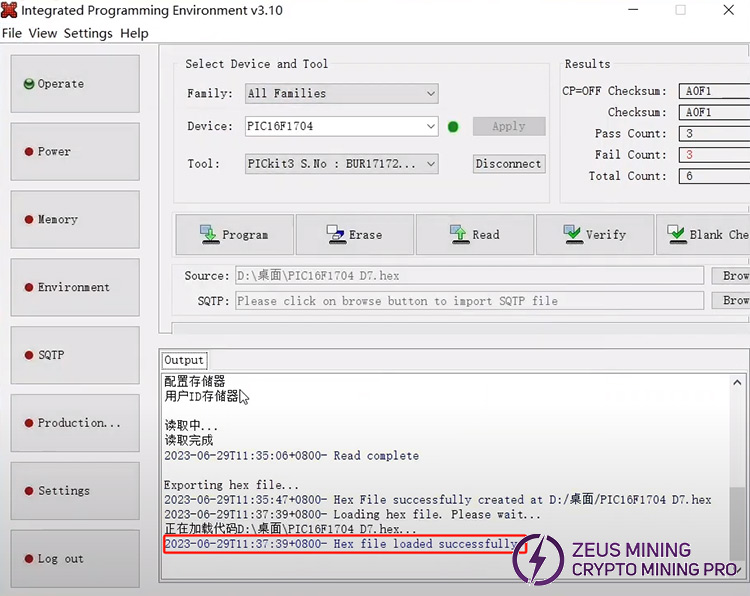The height and width of the screenshot is (596, 750).
Task: Open the File menu
Action: 12,33
